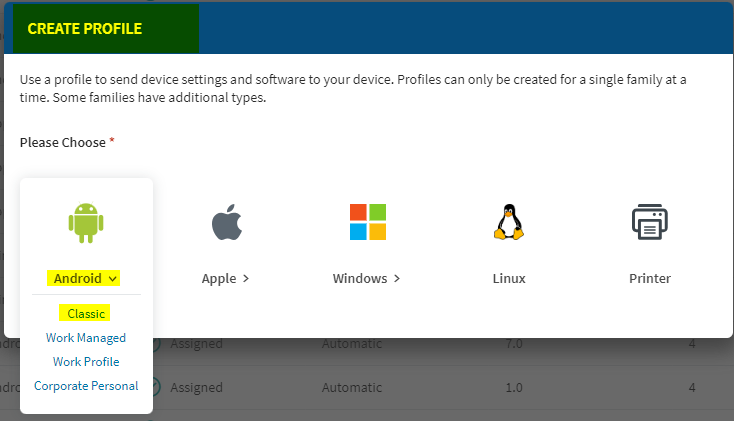Select the Work Profile option

pos(86,362)
